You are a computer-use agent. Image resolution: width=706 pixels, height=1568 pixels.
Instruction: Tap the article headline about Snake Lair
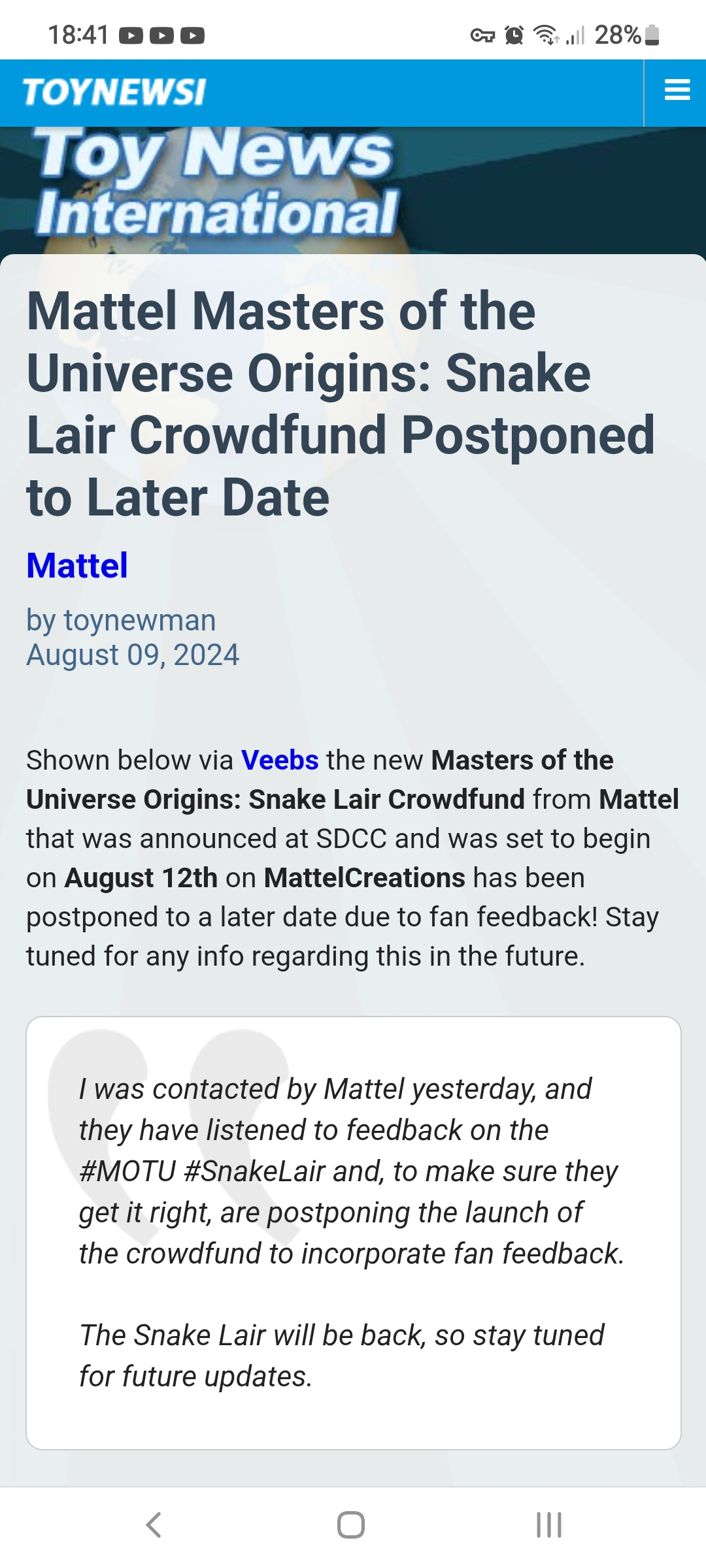click(x=340, y=404)
